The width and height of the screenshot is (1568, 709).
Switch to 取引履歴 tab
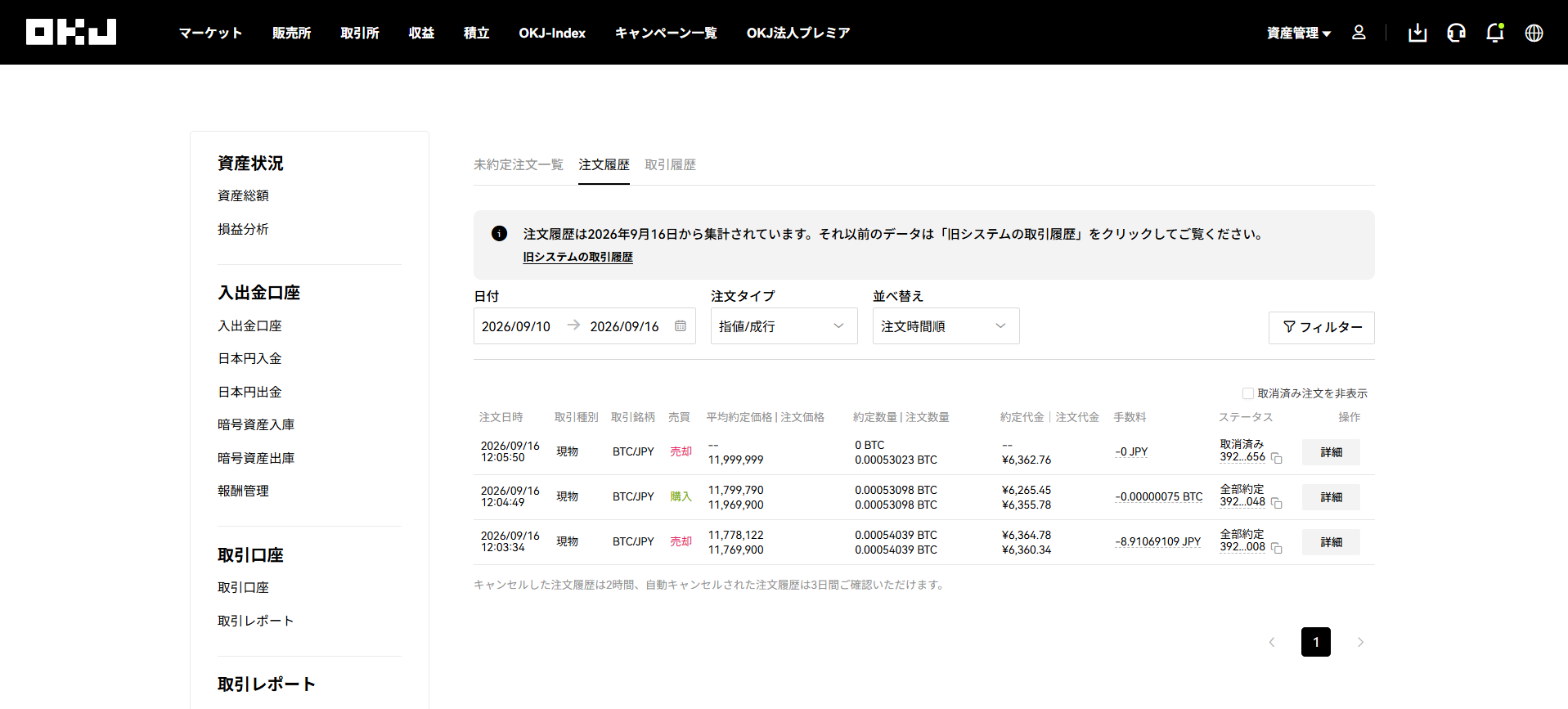tap(670, 164)
